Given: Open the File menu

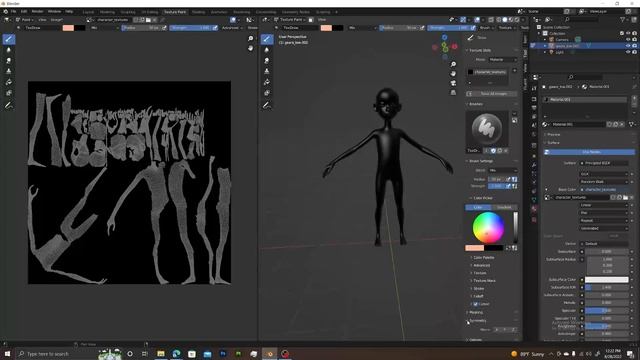Looking at the screenshot, I should tap(13, 11).
